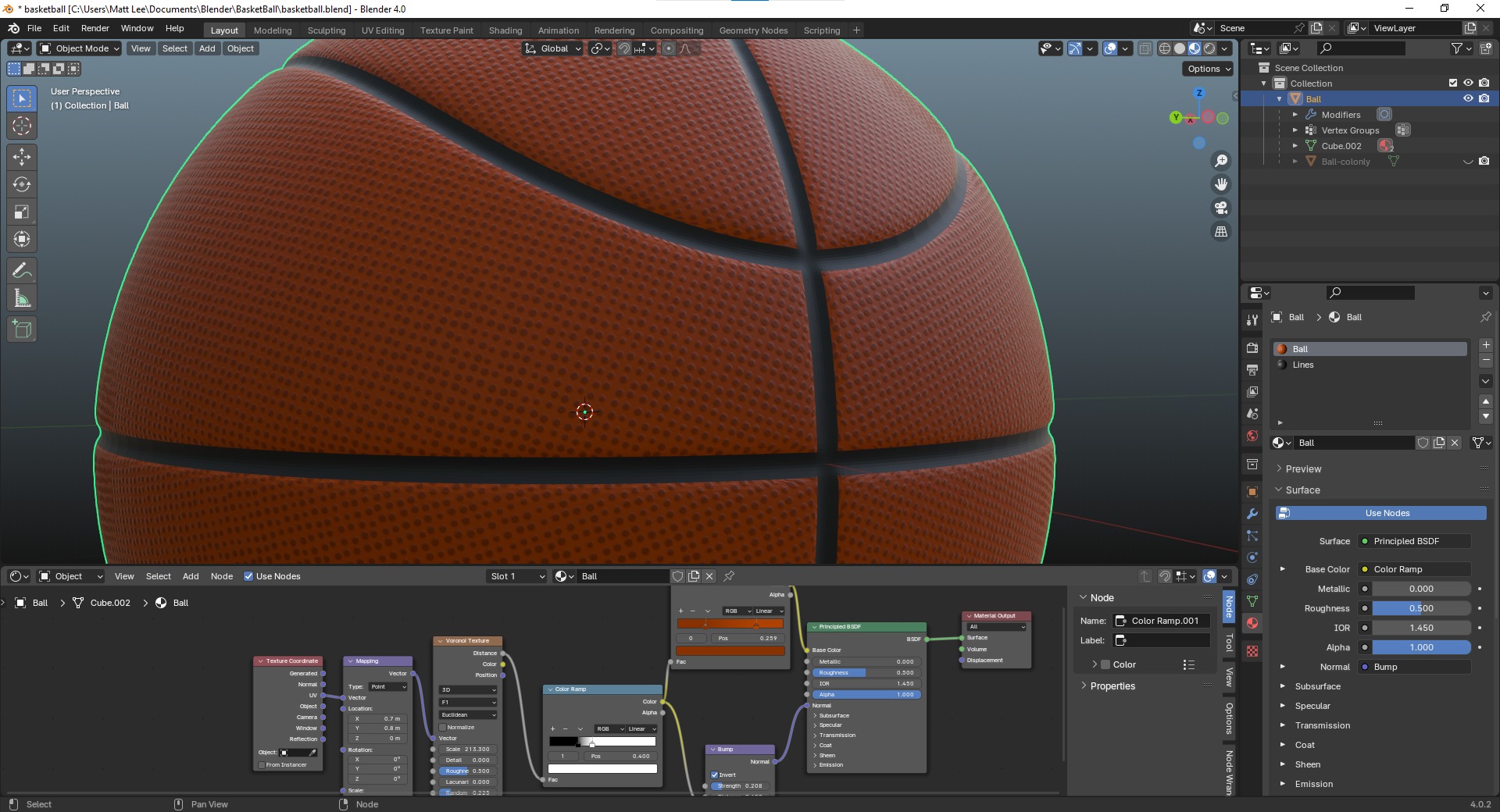Activate the Scale tool
The width and height of the screenshot is (1500, 812).
[x=22, y=212]
